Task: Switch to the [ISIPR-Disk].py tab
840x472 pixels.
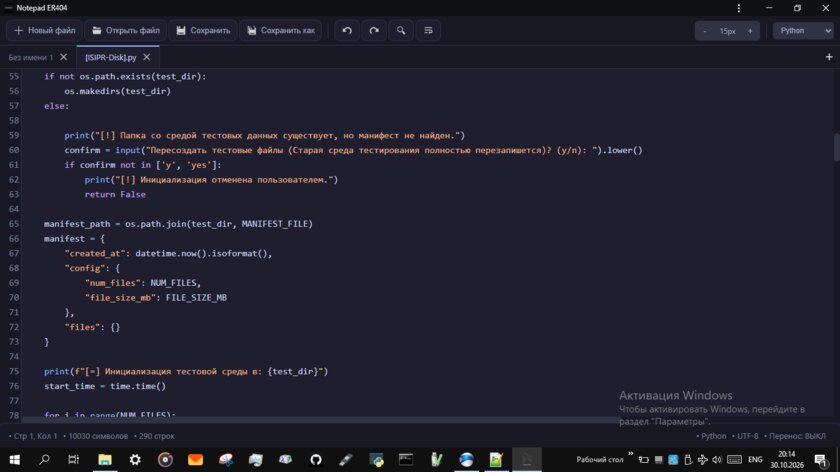Action: coord(111,57)
